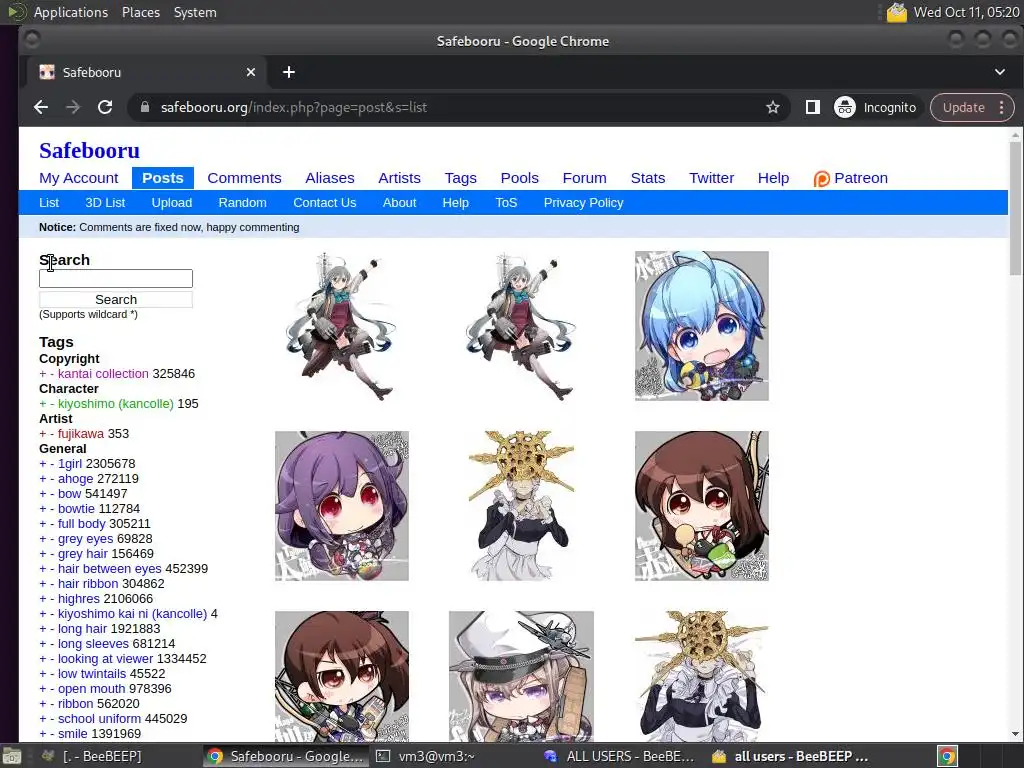Open a Random post
The height and width of the screenshot is (768, 1024).
coord(242,203)
